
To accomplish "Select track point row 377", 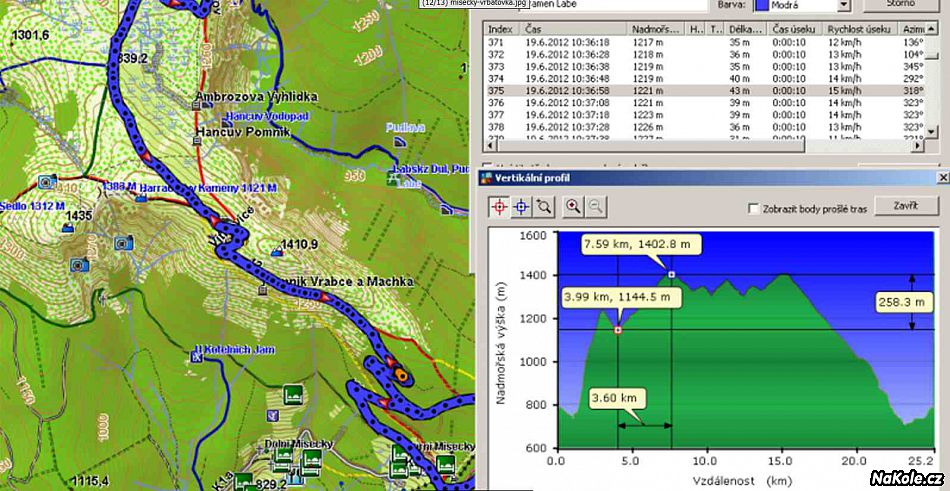I will (x=705, y=115).
